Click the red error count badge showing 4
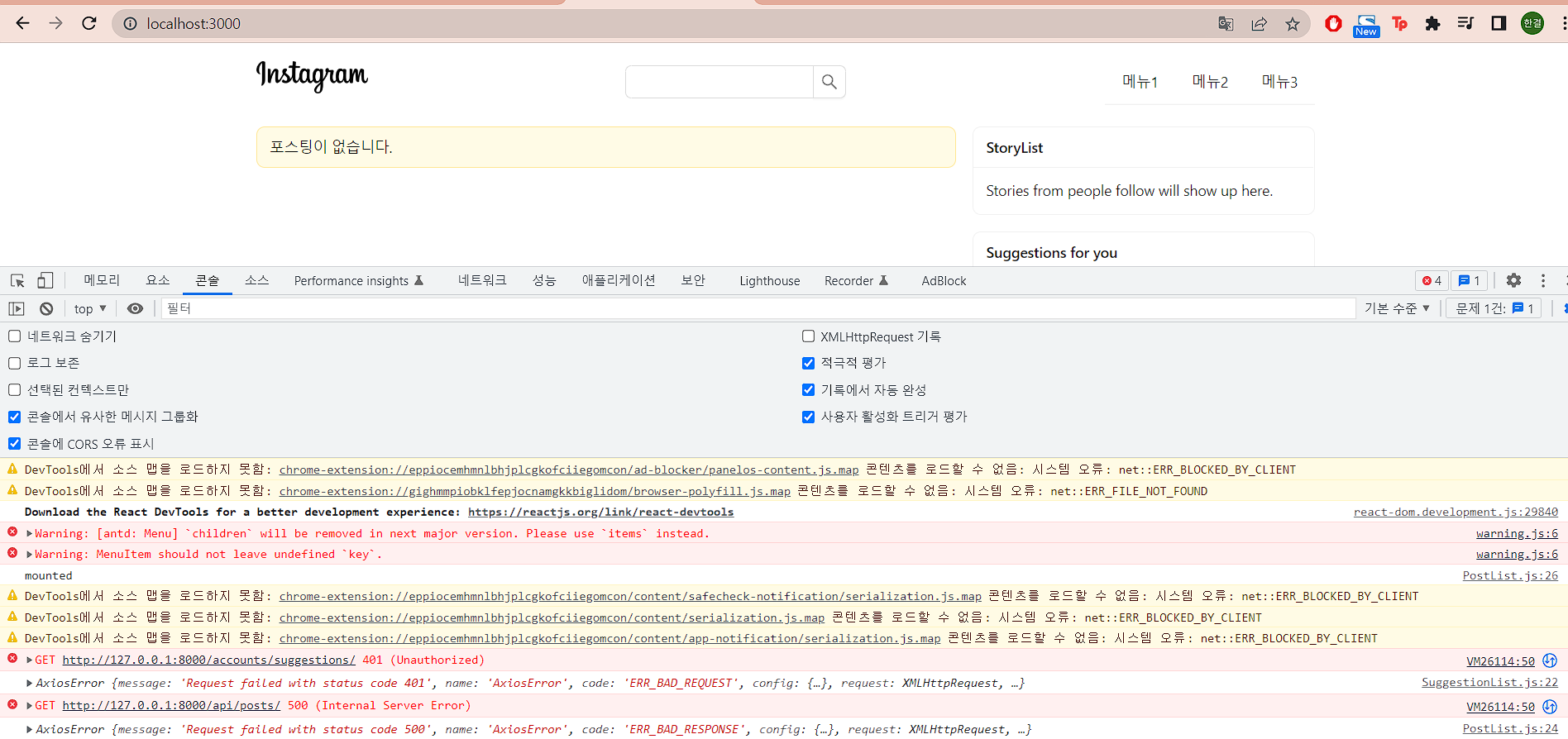Screen dimensions: 1568x739 point(1432,281)
